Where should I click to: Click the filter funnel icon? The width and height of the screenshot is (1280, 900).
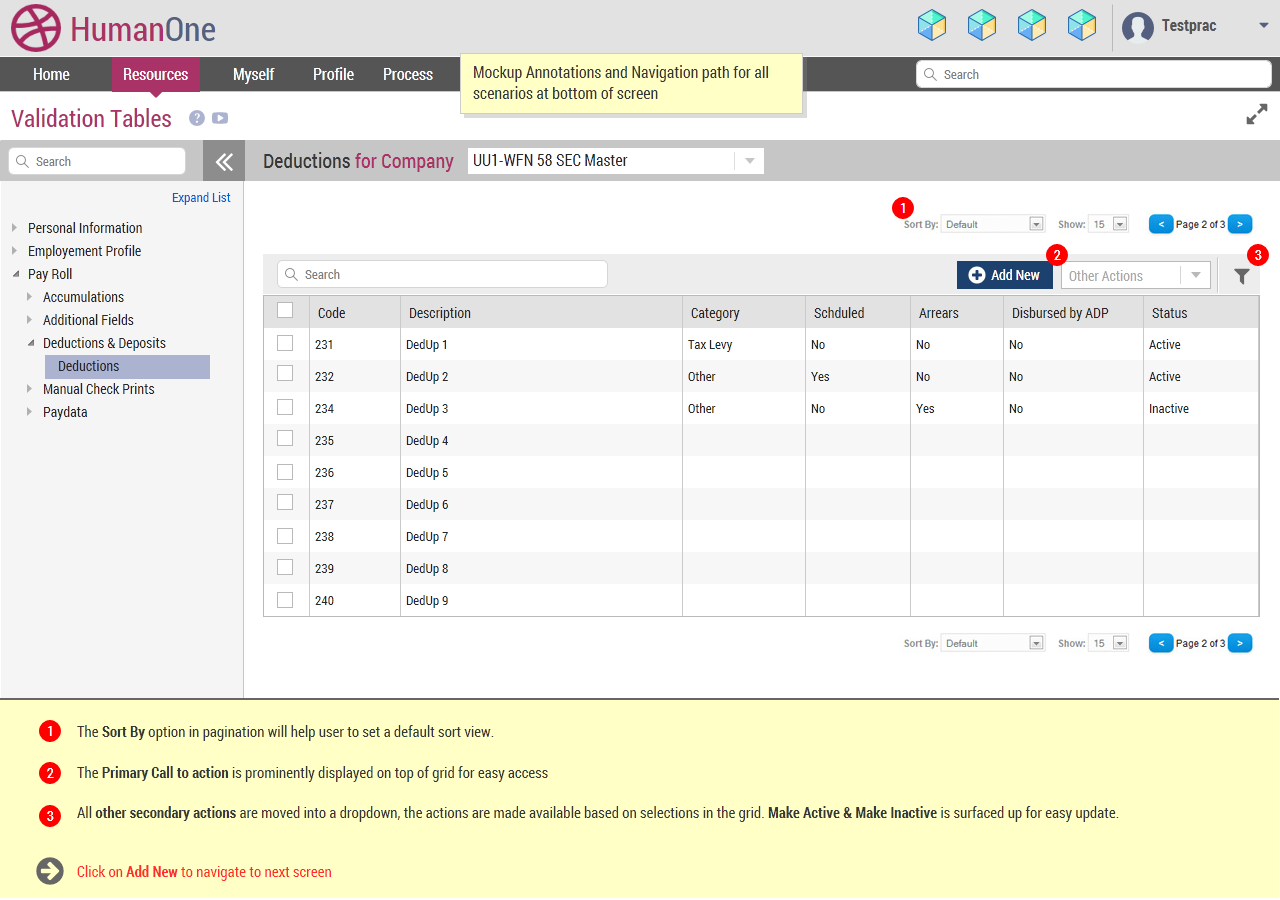pyautogui.click(x=1241, y=277)
